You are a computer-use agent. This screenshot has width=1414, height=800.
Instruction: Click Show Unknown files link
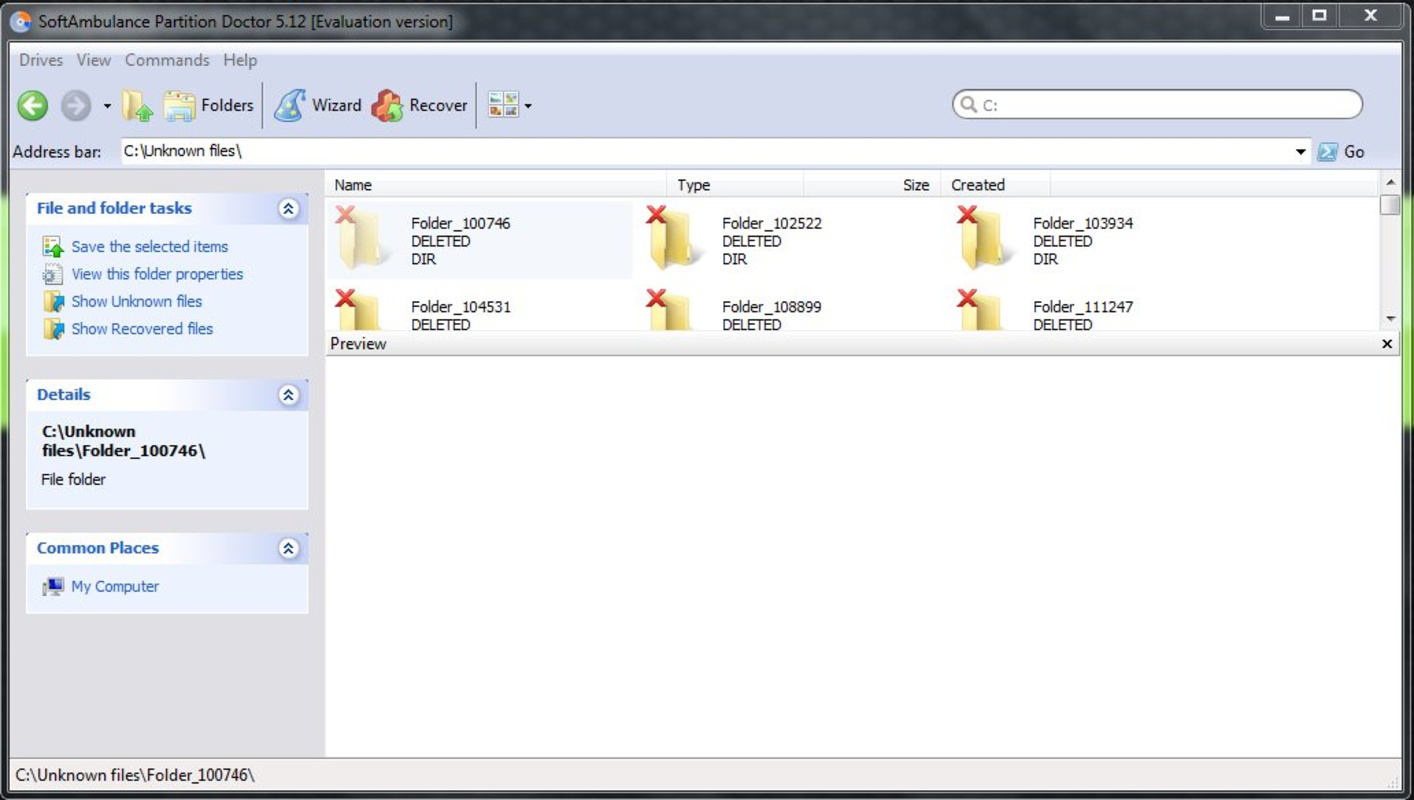pyautogui.click(x=137, y=301)
